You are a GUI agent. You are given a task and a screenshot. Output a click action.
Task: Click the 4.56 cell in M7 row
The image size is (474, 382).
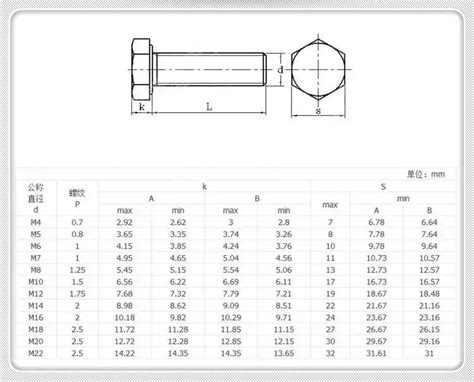pos(284,258)
